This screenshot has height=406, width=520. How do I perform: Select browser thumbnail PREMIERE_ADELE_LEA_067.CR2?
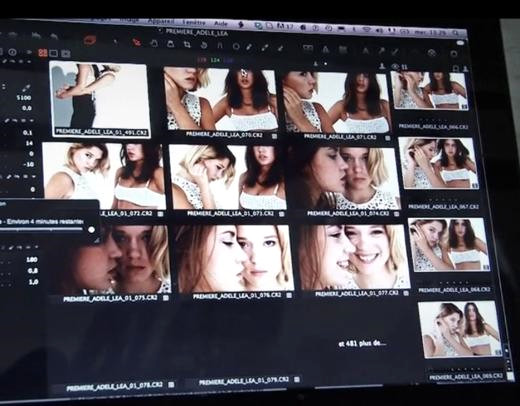(x=439, y=163)
